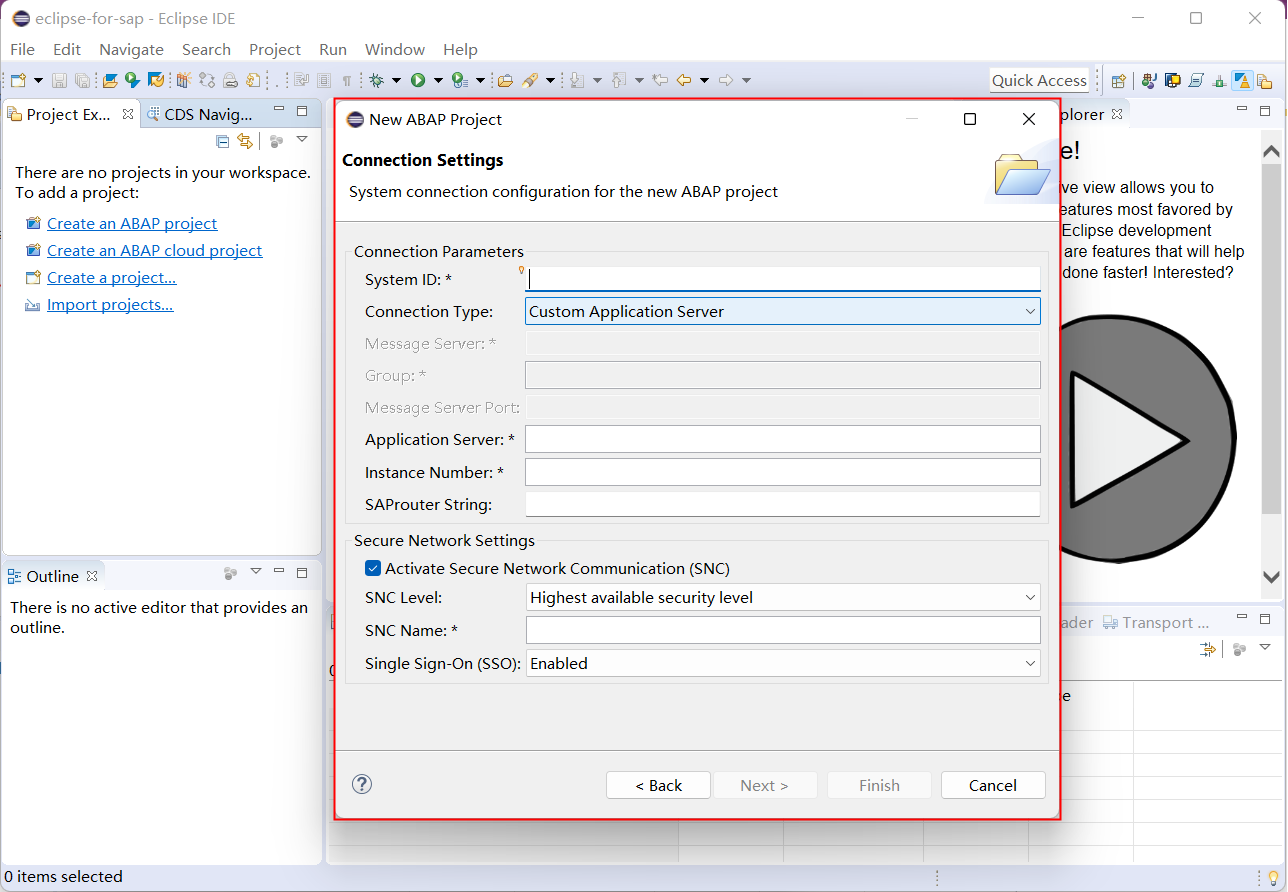This screenshot has height=892, width=1288.
Task: Click the Last Edit Location arrow icon
Action: [x=660, y=80]
